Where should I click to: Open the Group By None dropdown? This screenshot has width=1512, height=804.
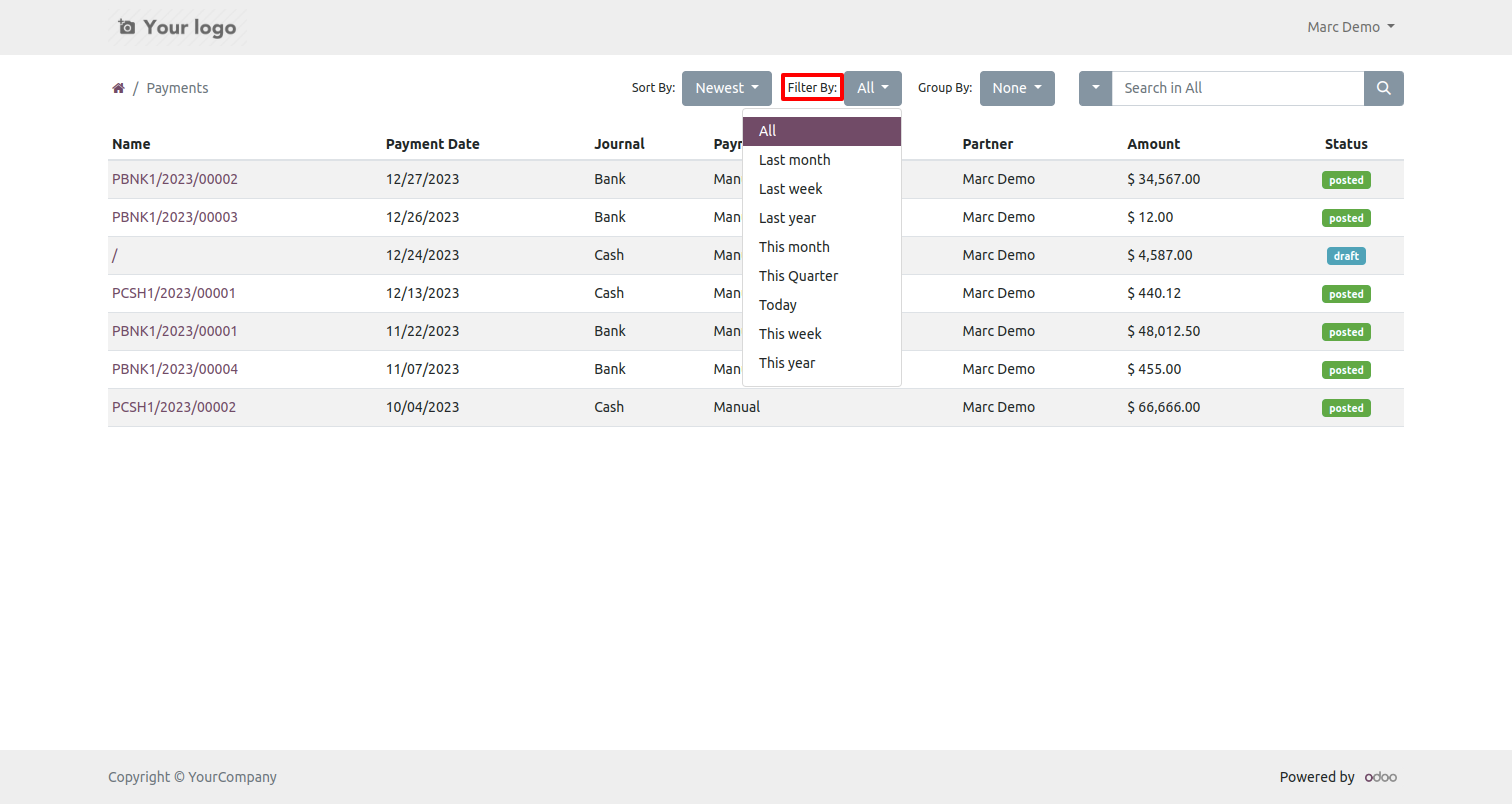coord(1017,88)
